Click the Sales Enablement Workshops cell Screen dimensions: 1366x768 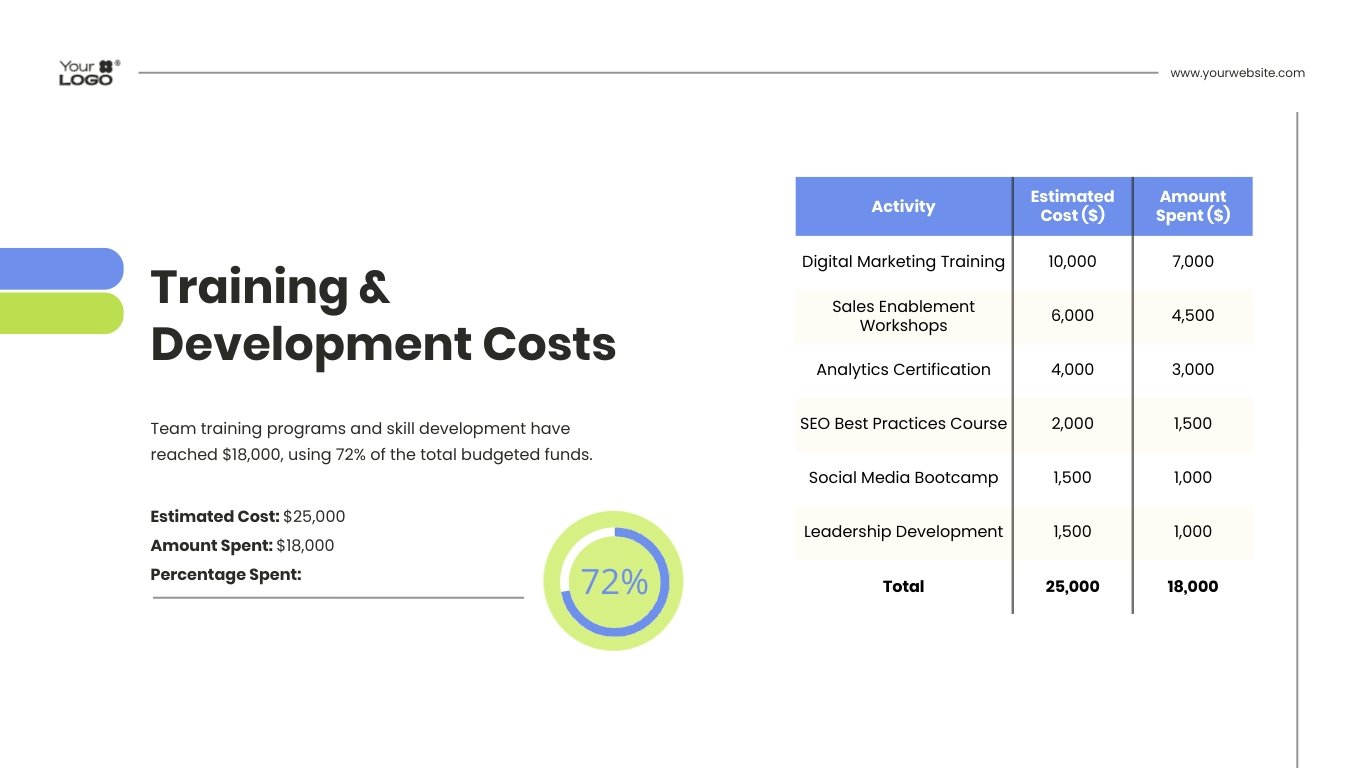click(x=903, y=316)
